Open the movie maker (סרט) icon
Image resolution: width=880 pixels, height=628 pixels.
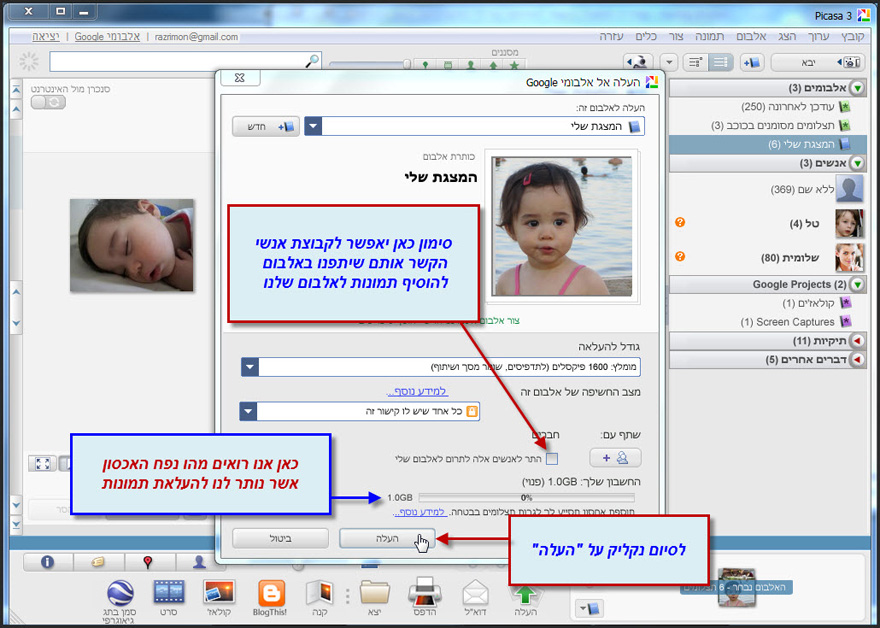(x=169, y=593)
